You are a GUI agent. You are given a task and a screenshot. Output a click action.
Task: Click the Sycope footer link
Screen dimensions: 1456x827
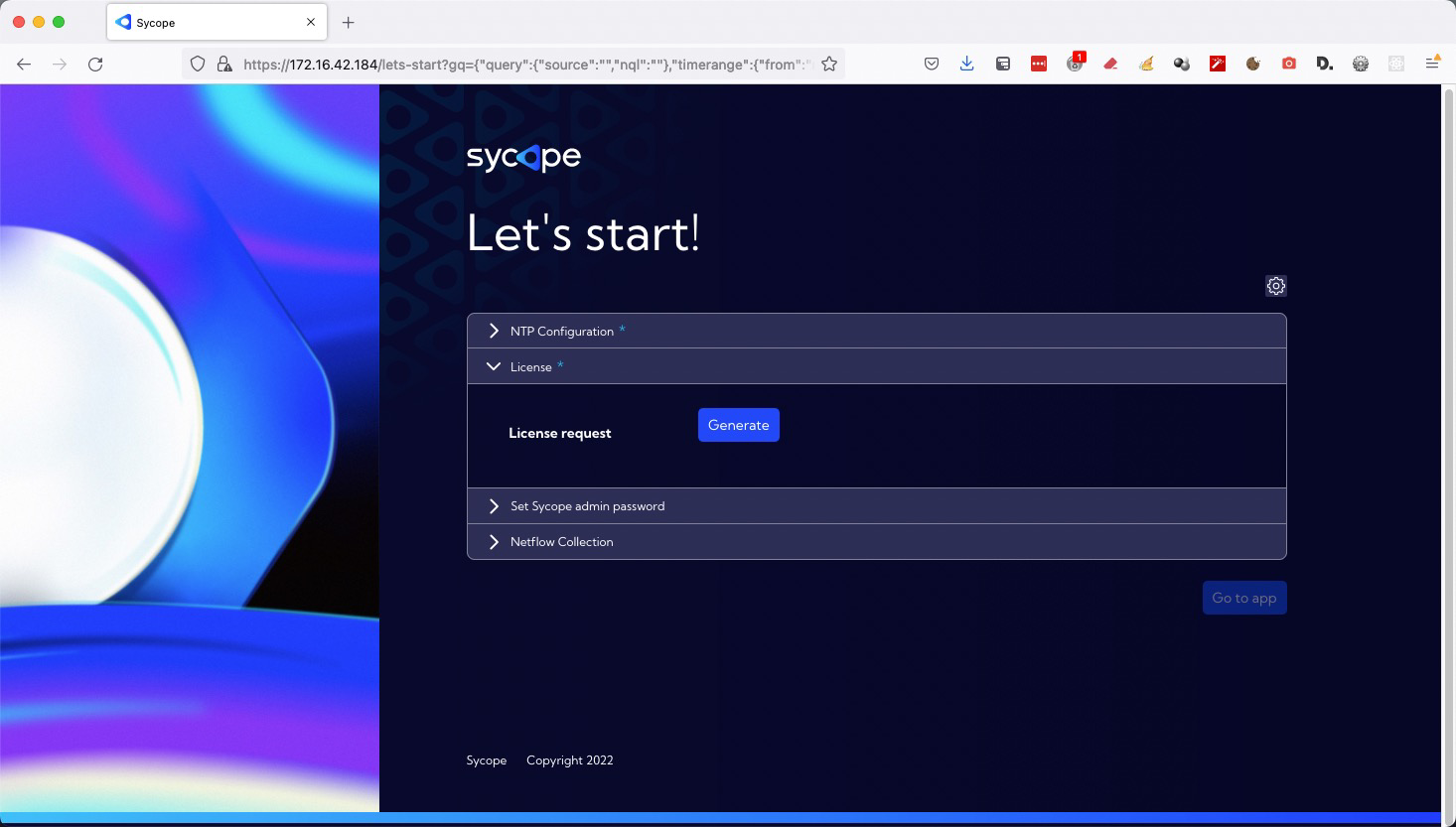coord(487,760)
